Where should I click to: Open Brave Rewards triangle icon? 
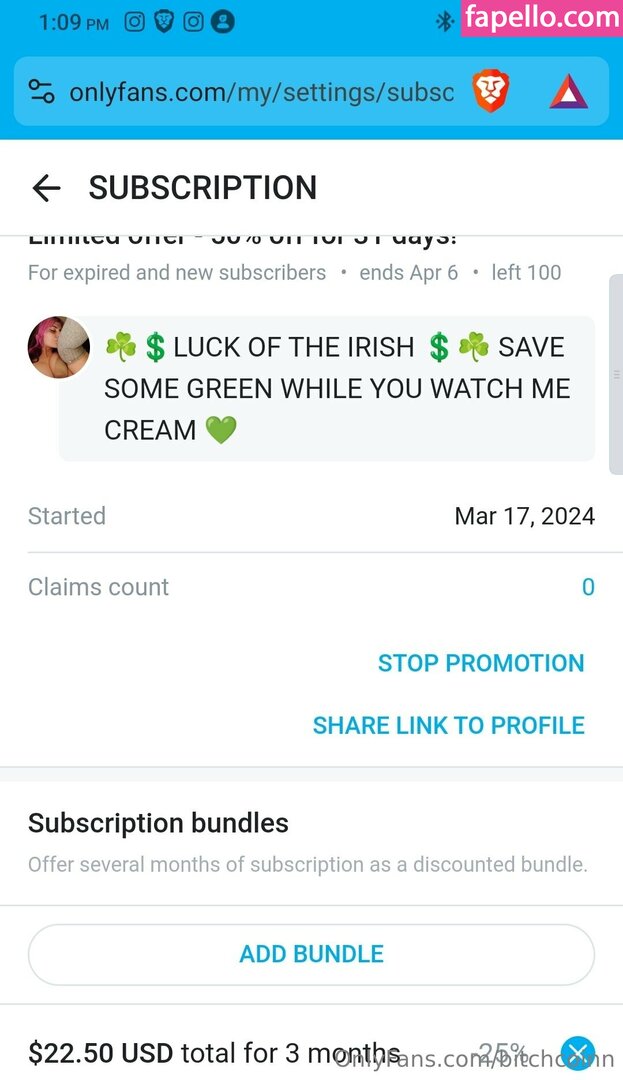[569, 92]
